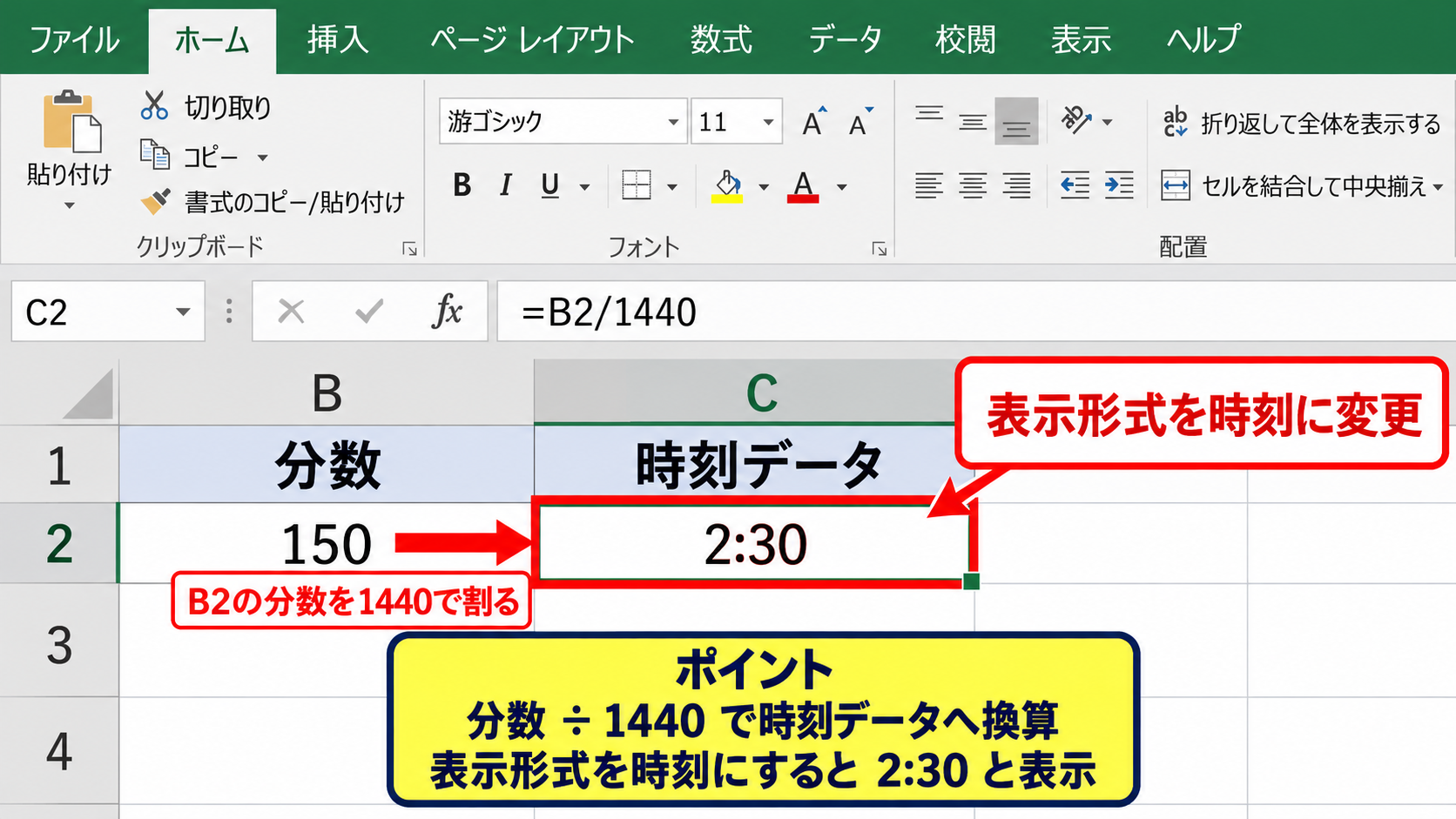Increase font size with the larger A icon
This screenshot has width=1456, height=819.
point(814,122)
